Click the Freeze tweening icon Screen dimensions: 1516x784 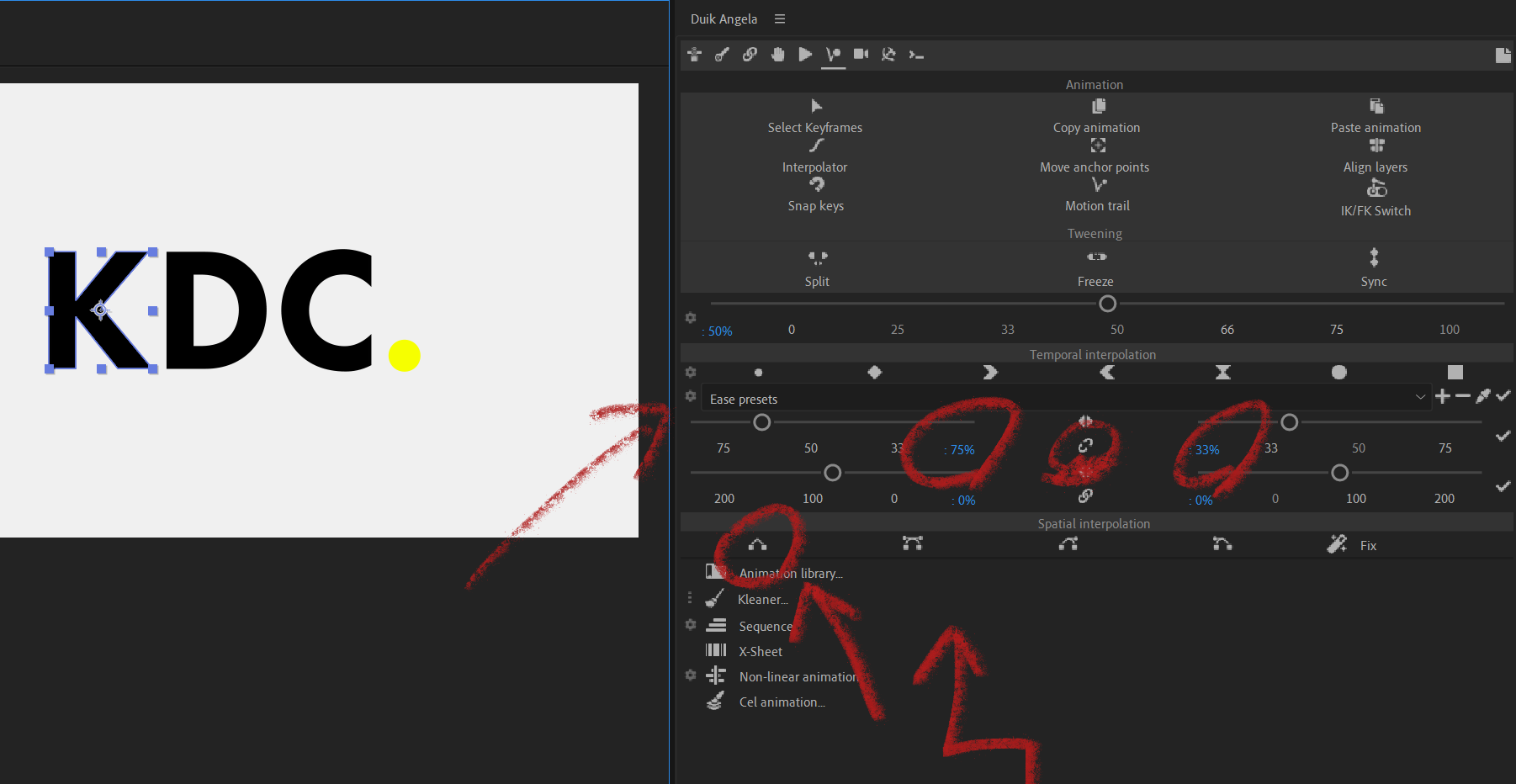pos(1096,257)
